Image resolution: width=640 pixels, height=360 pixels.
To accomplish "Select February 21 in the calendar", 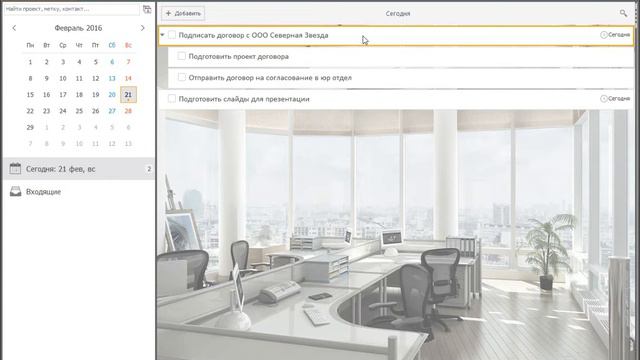I will (128, 95).
